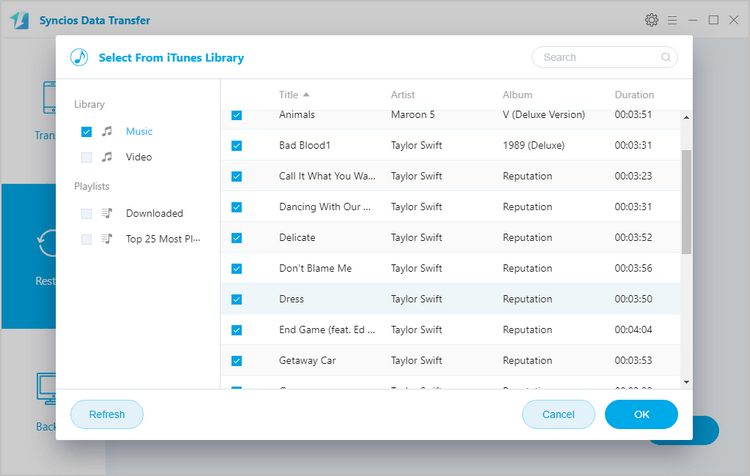The image size is (750, 476).
Task: Open the hamburger menu in title bar
Action: click(673, 20)
